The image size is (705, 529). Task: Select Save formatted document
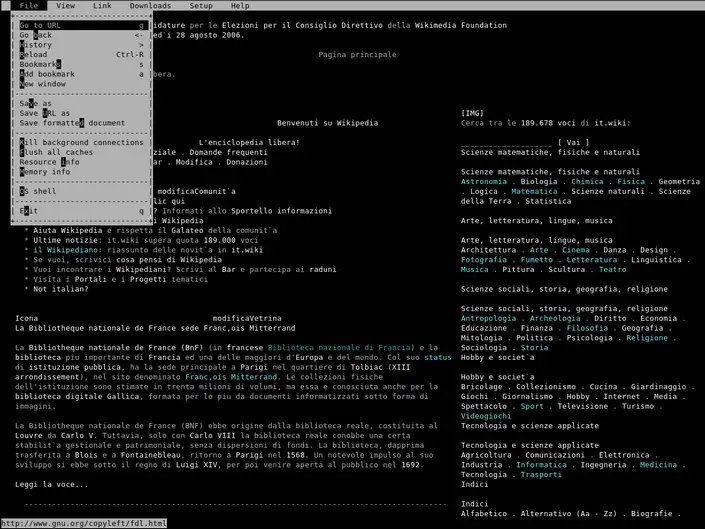(82, 123)
